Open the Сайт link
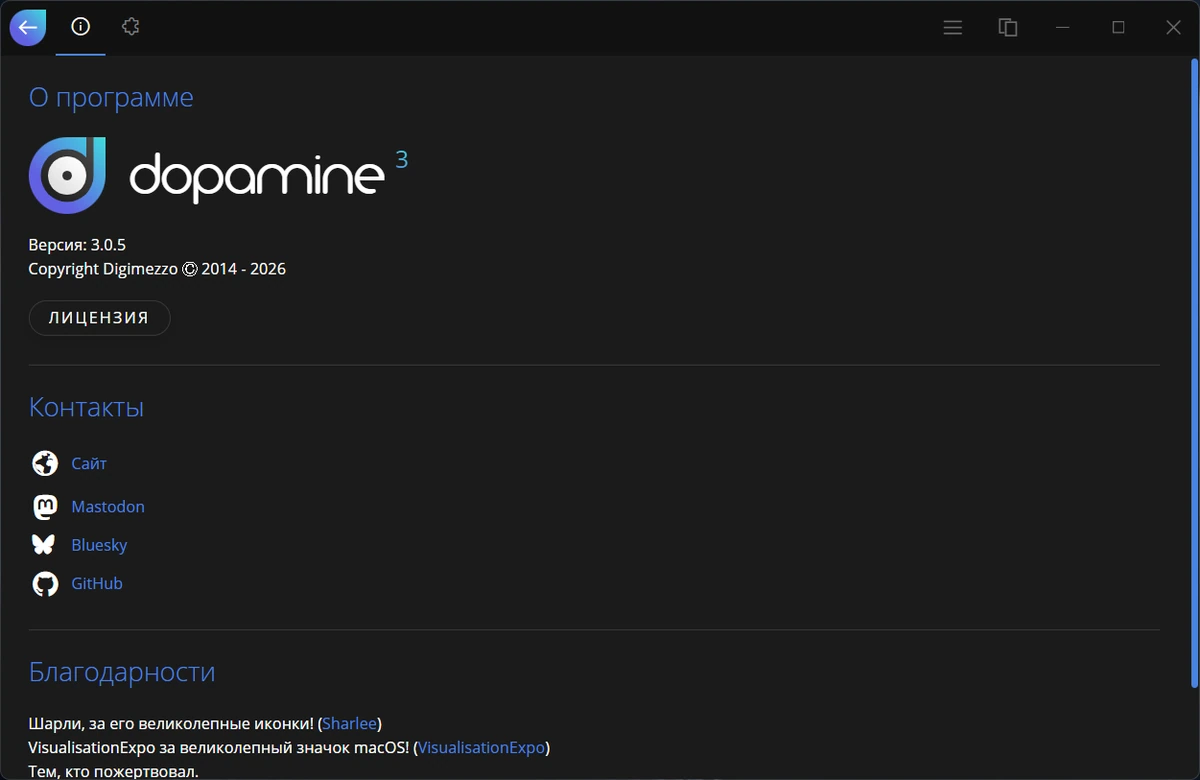The image size is (1200, 780). coord(89,463)
